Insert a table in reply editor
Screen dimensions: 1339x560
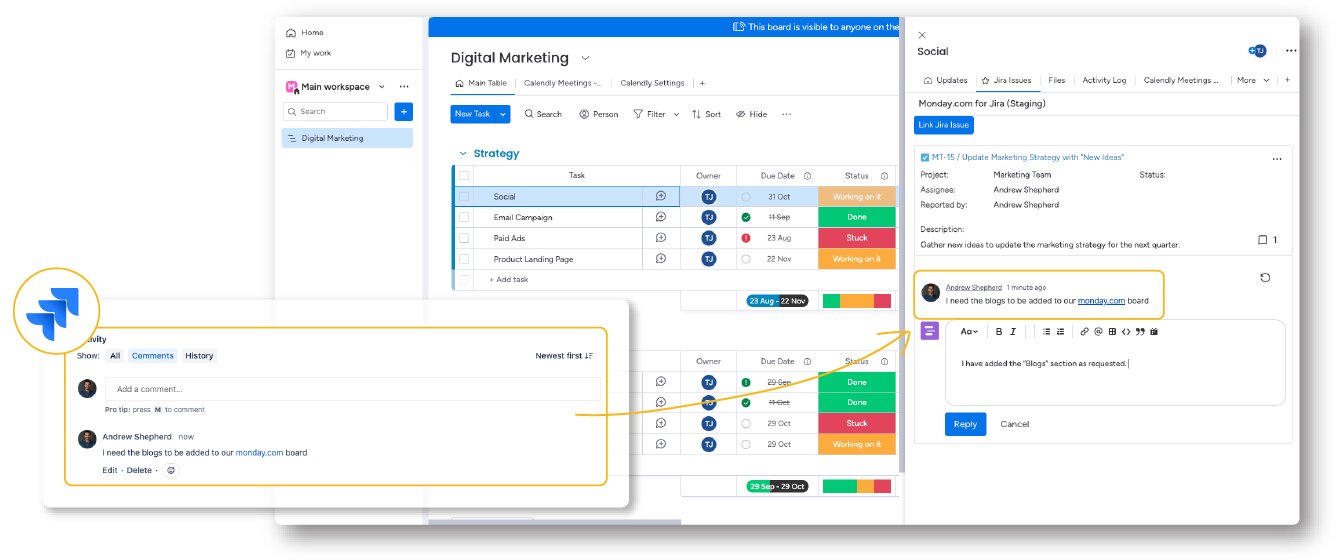(1112, 331)
